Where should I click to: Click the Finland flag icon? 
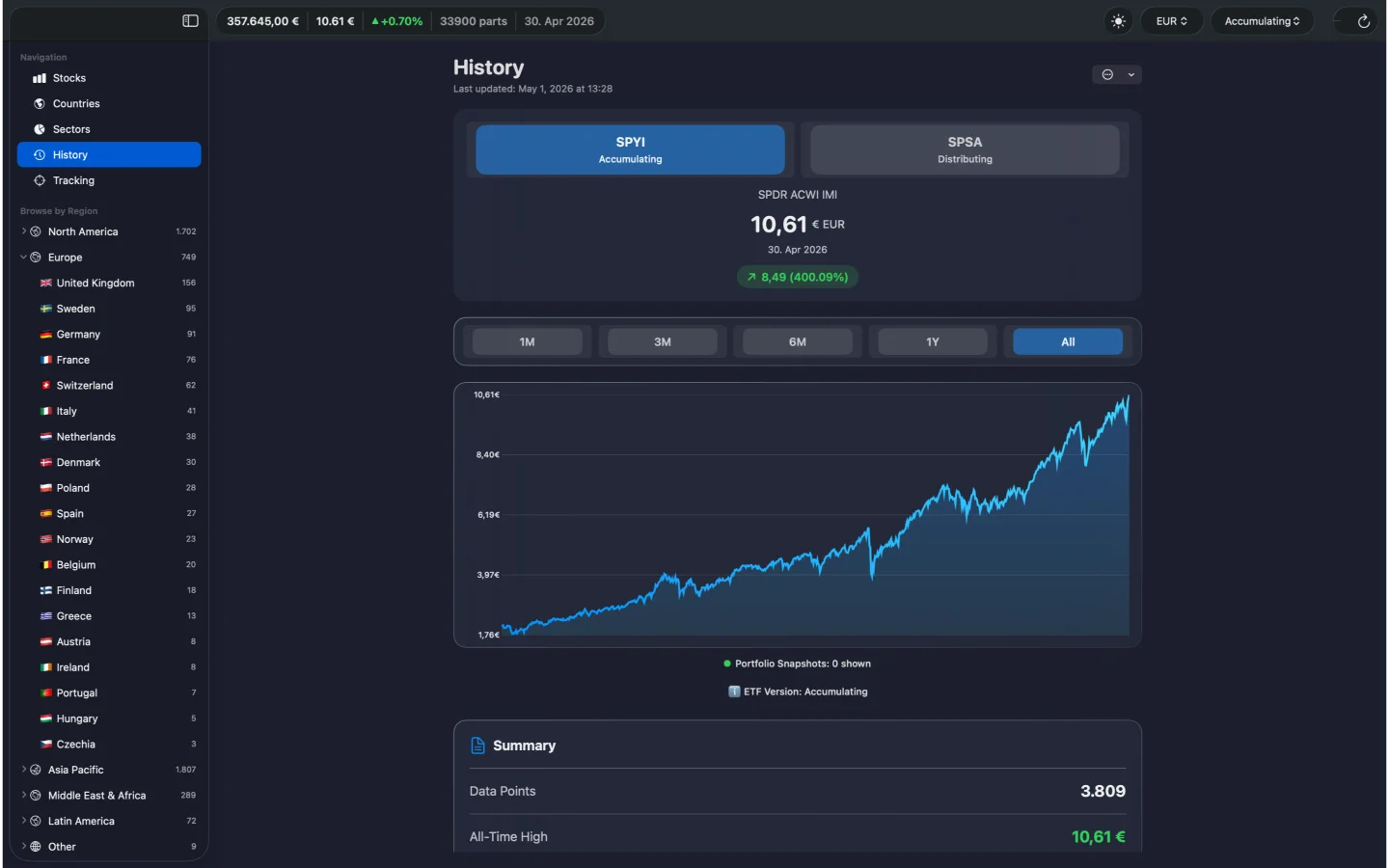click(45, 590)
